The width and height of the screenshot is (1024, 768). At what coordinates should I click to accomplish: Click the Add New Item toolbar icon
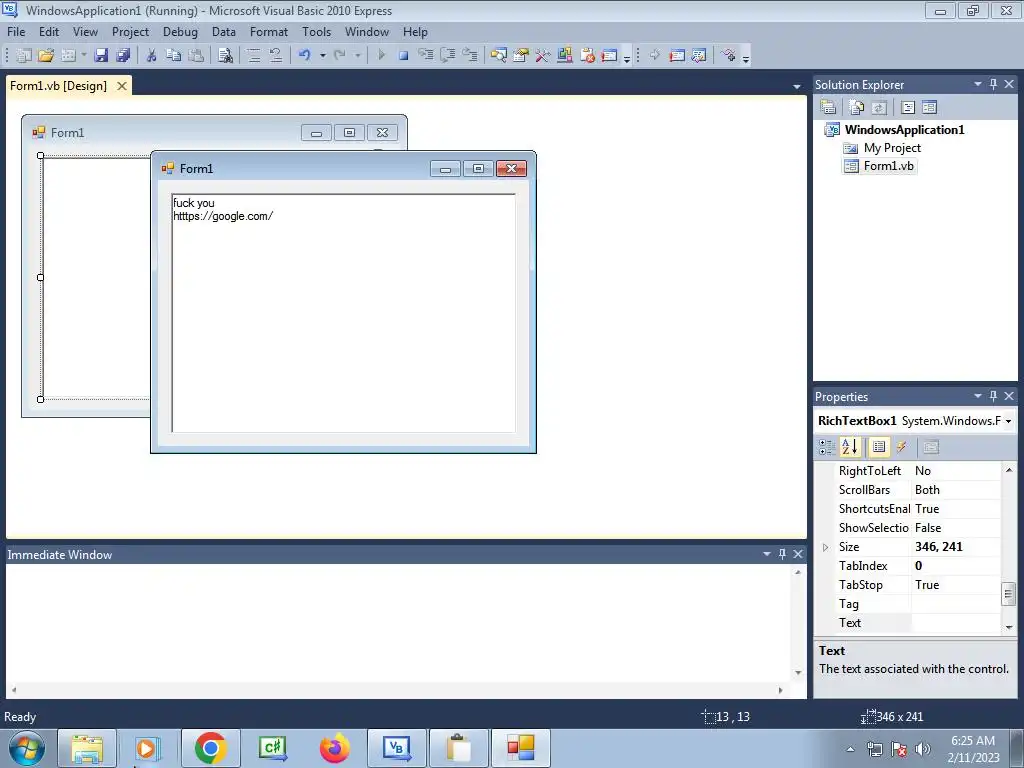pos(68,56)
